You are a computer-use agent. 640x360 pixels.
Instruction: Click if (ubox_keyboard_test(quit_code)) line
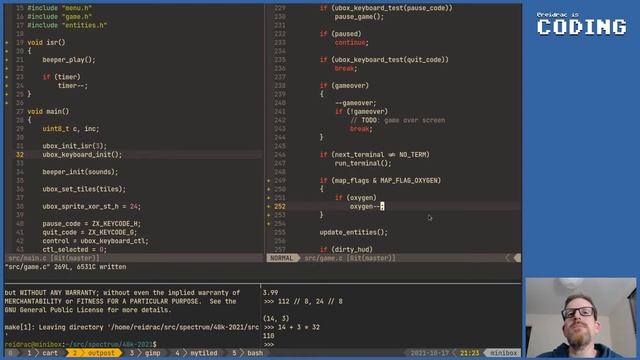pyautogui.click(x=384, y=60)
